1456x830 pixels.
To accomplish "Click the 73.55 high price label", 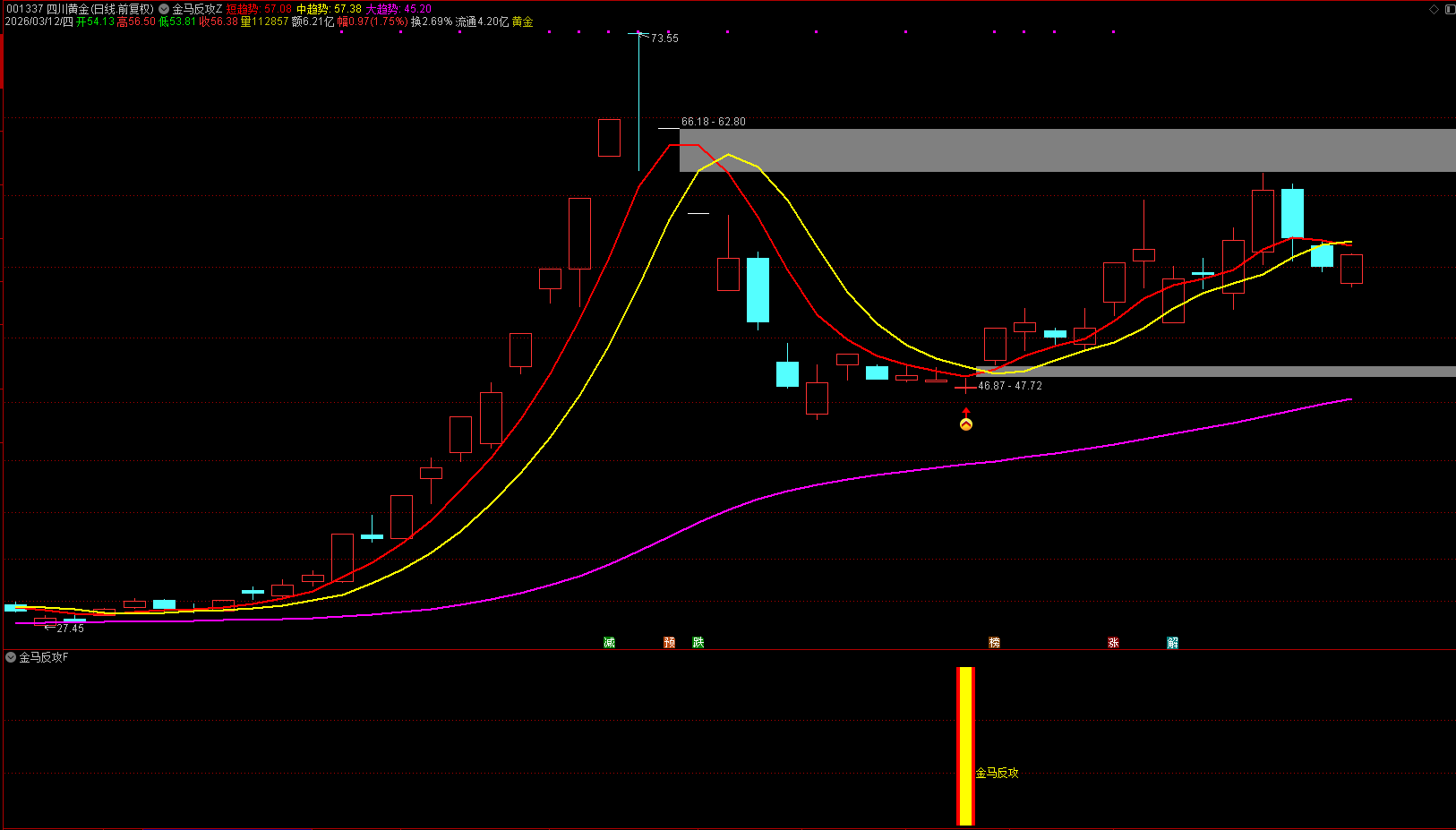I will click(x=664, y=39).
